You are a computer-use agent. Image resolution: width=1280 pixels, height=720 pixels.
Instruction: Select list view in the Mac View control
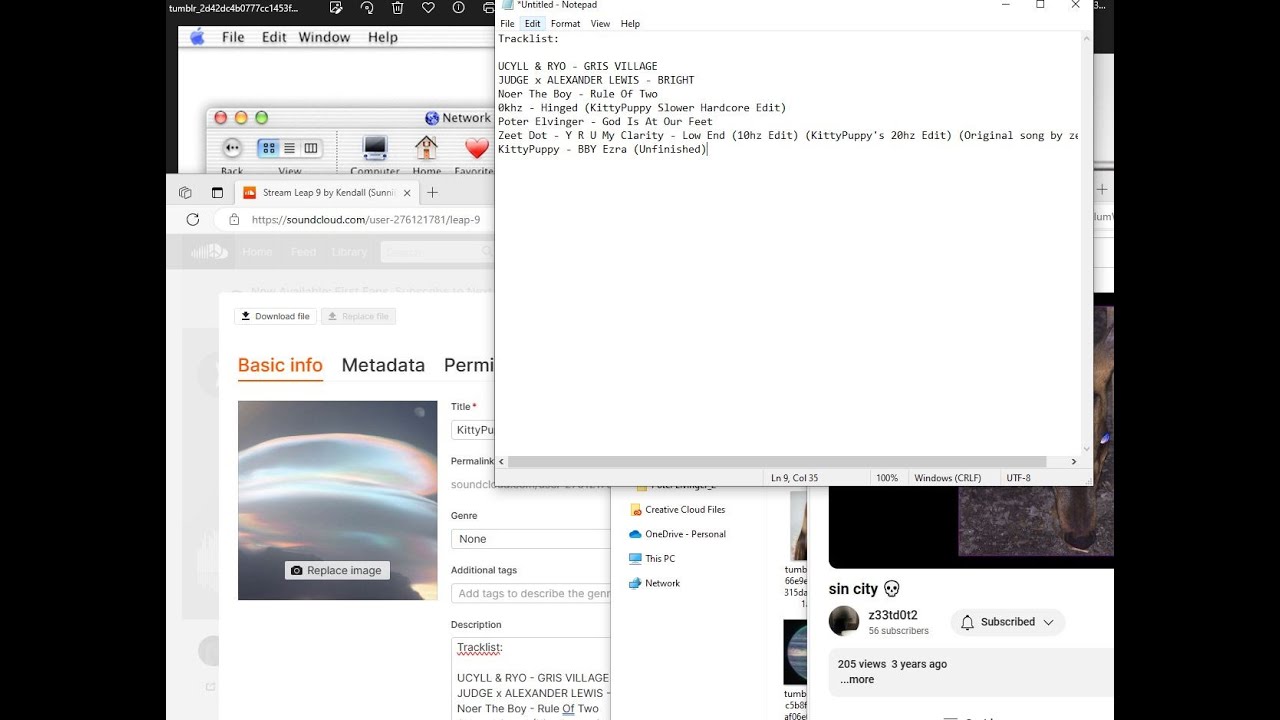point(290,148)
